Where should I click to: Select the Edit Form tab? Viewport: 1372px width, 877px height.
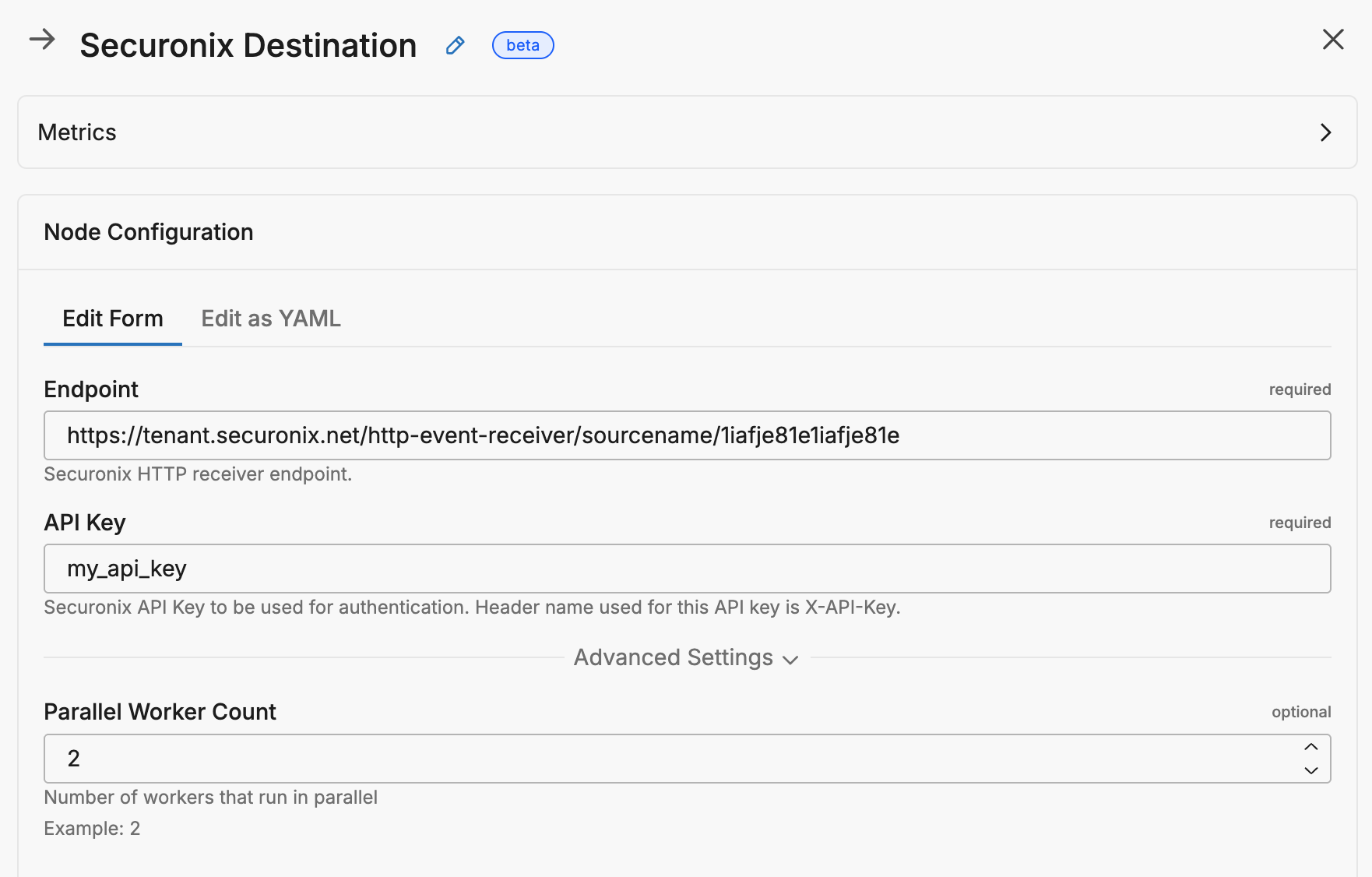point(112,318)
